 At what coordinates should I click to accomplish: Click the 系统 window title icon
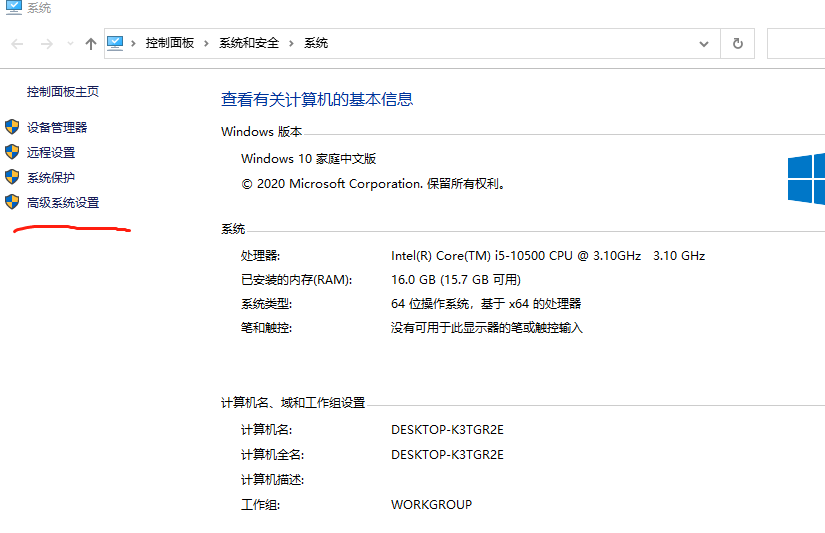[x=14, y=7]
